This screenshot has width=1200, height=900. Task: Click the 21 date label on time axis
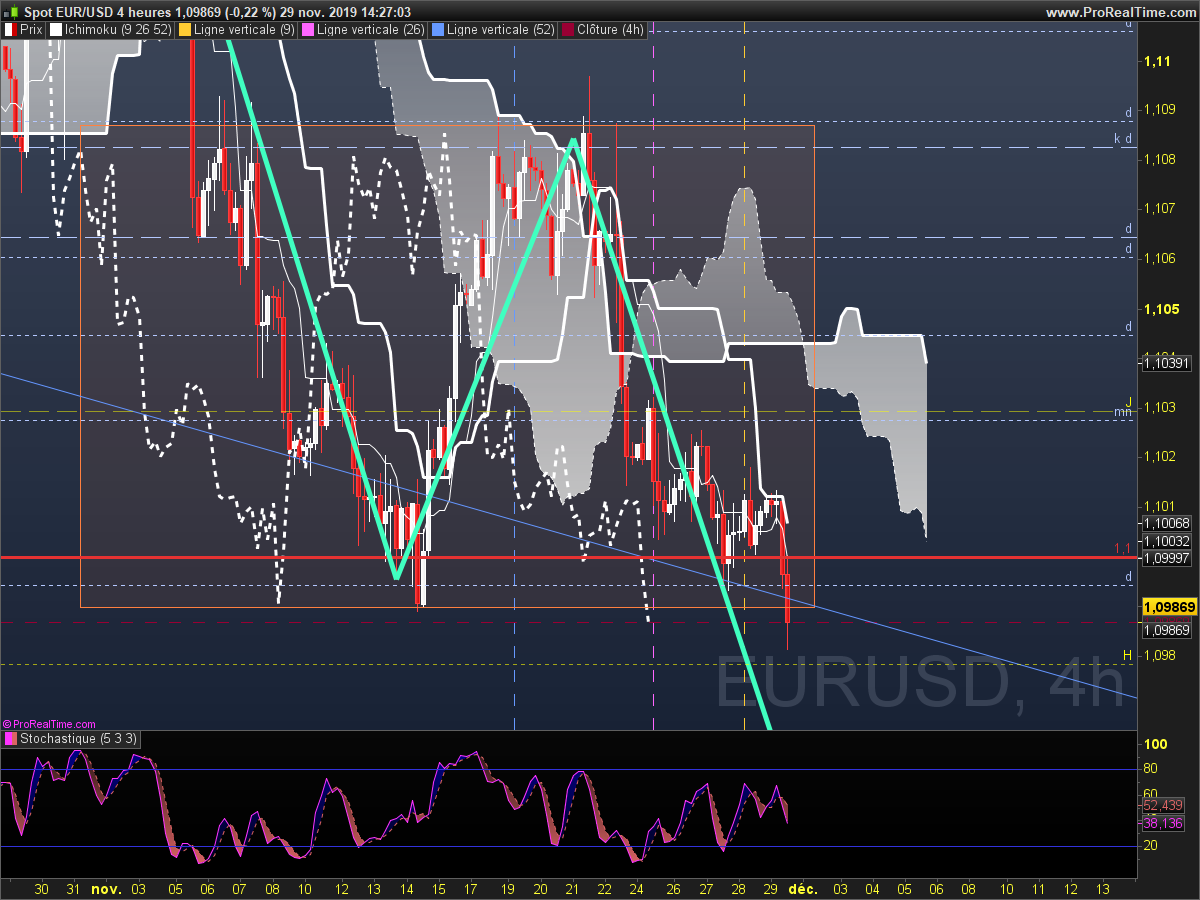pyautogui.click(x=573, y=888)
